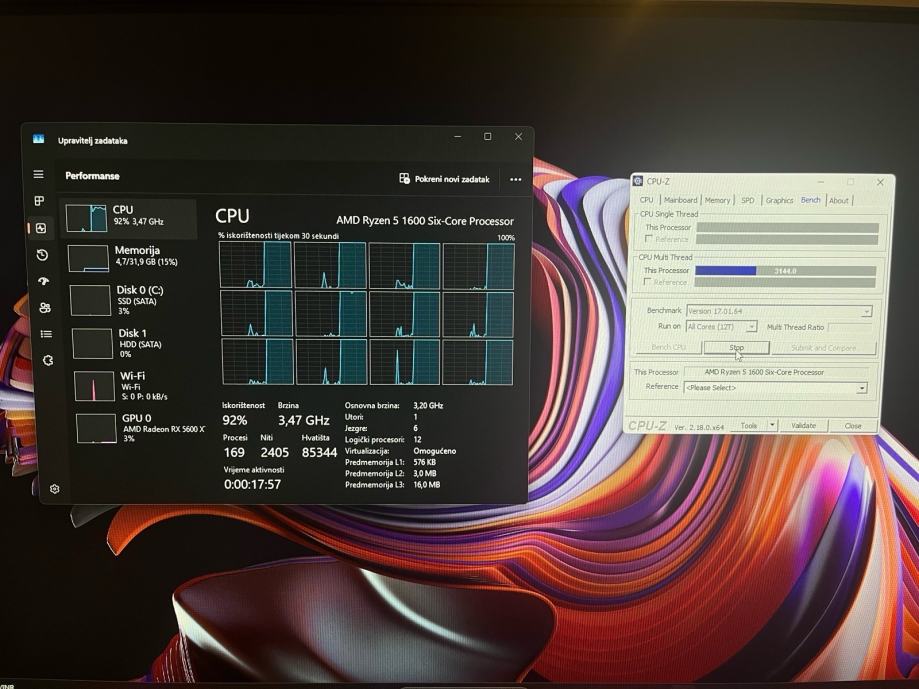Viewport: 919px width, 689px height.
Task: Open App history icon in Task Manager sidebar
Action: click(42, 255)
